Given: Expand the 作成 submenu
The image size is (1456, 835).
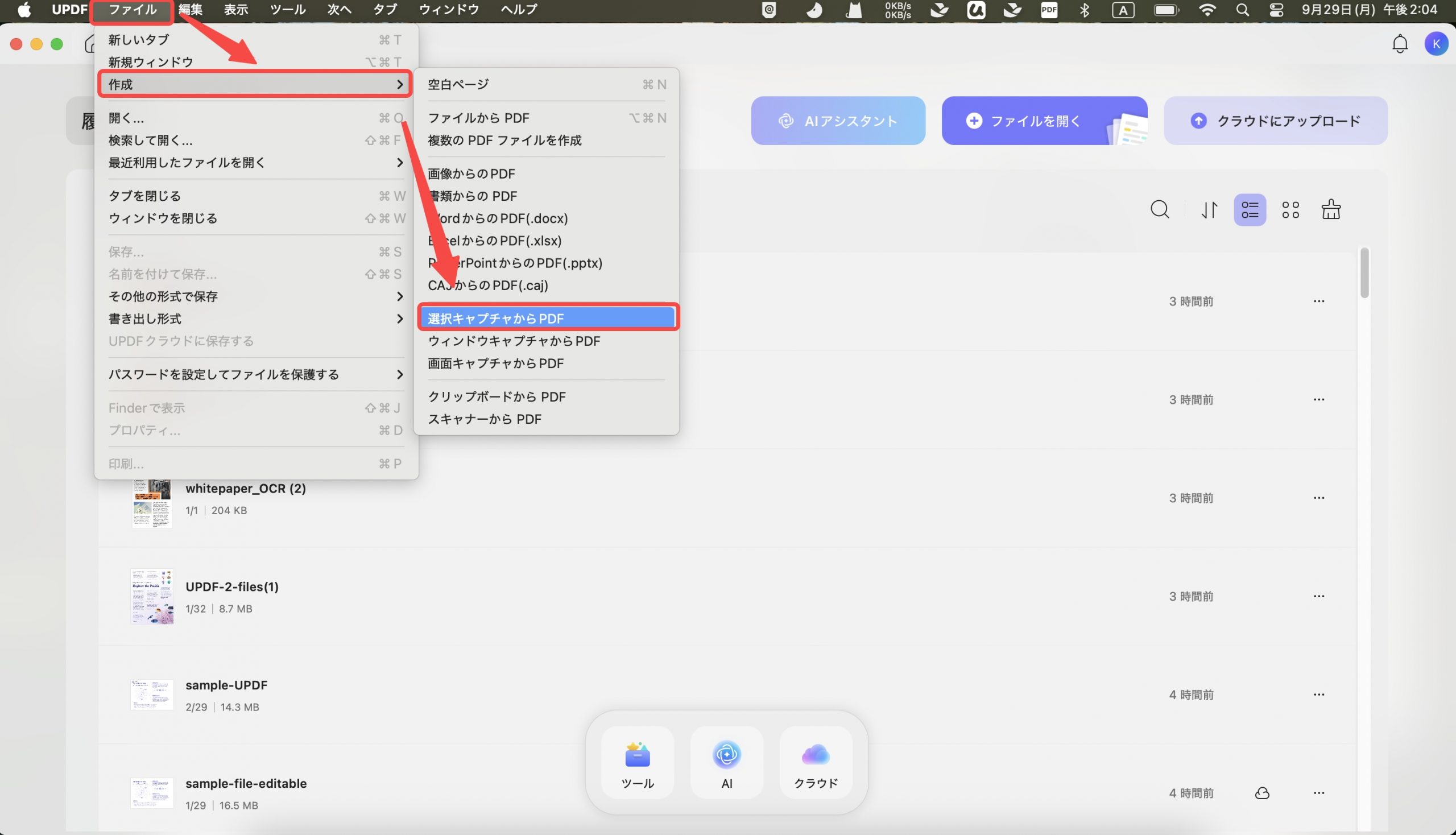Looking at the screenshot, I should click(x=255, y=84).
